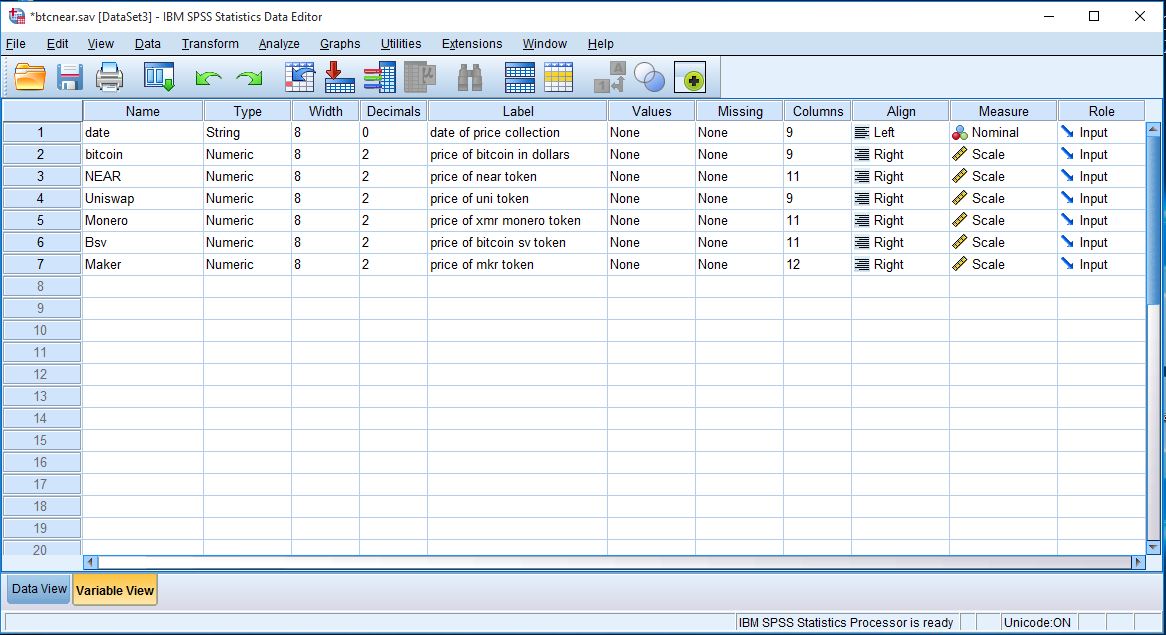Open the Analyze menu
1166x635 pixels.
(x=279, y=44)
